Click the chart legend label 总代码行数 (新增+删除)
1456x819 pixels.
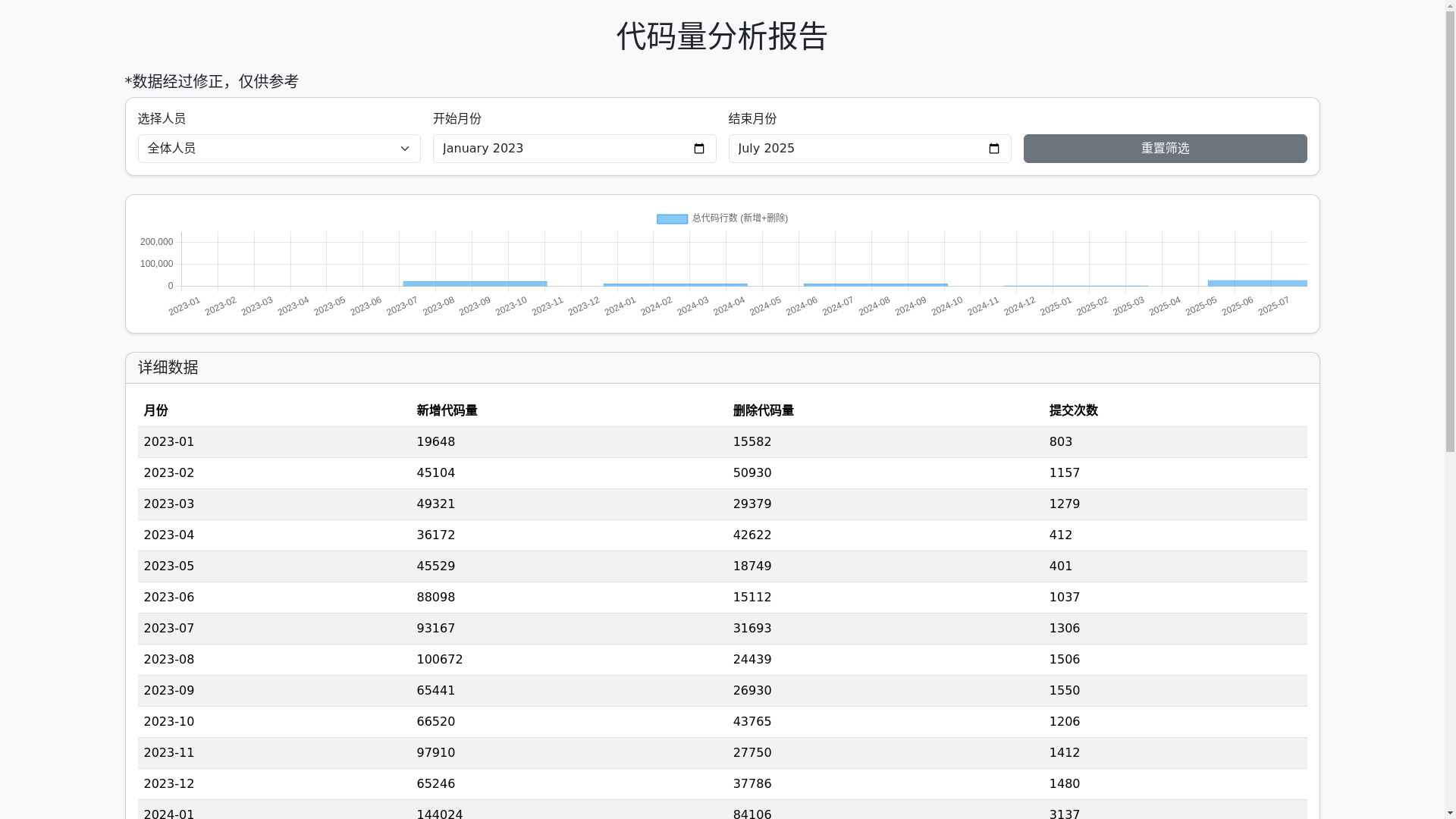739,218
